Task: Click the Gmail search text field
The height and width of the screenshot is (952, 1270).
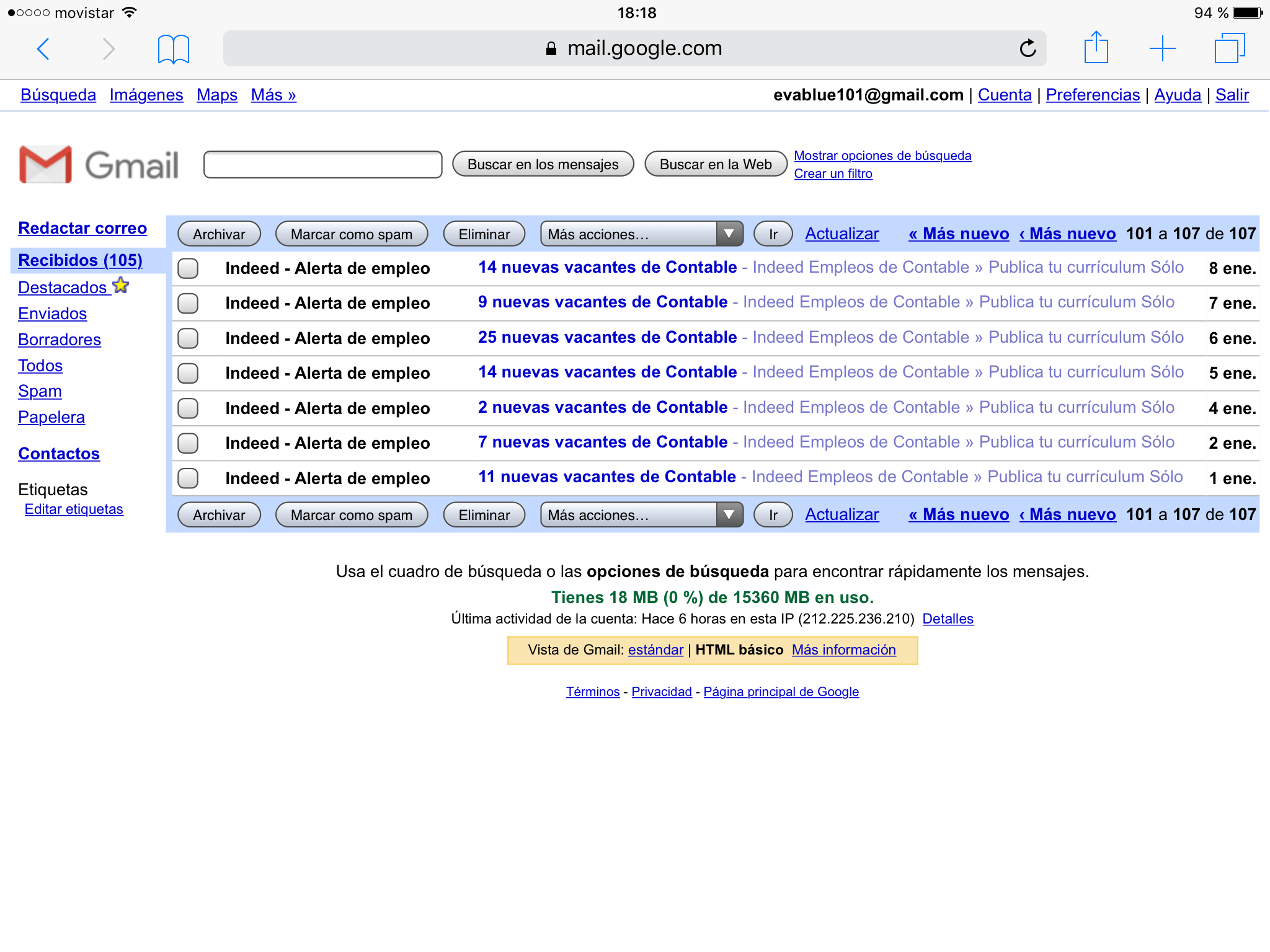Action: pyautogui.click(x=323, y=164)
